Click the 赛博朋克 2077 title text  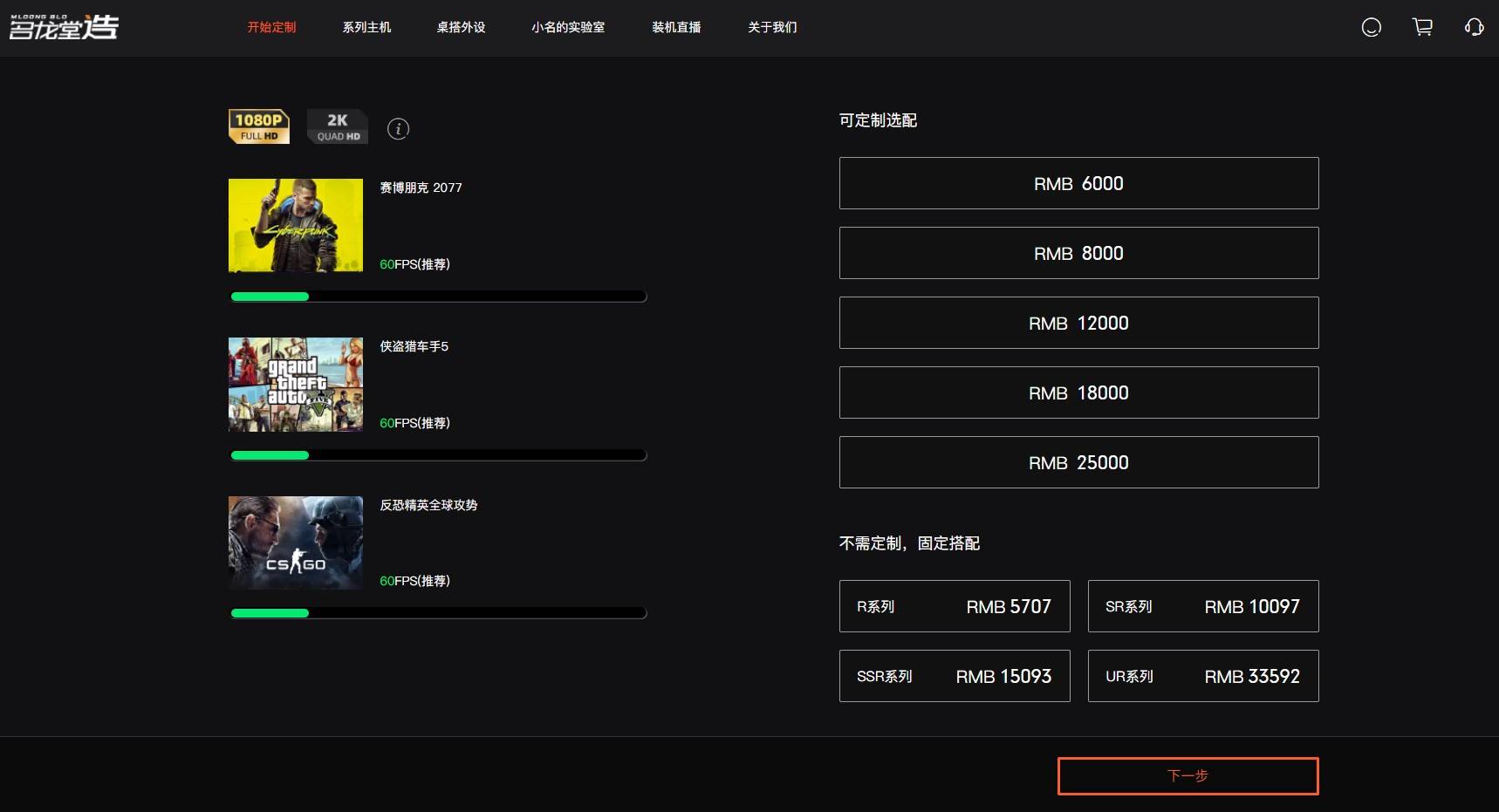(421, 188)
